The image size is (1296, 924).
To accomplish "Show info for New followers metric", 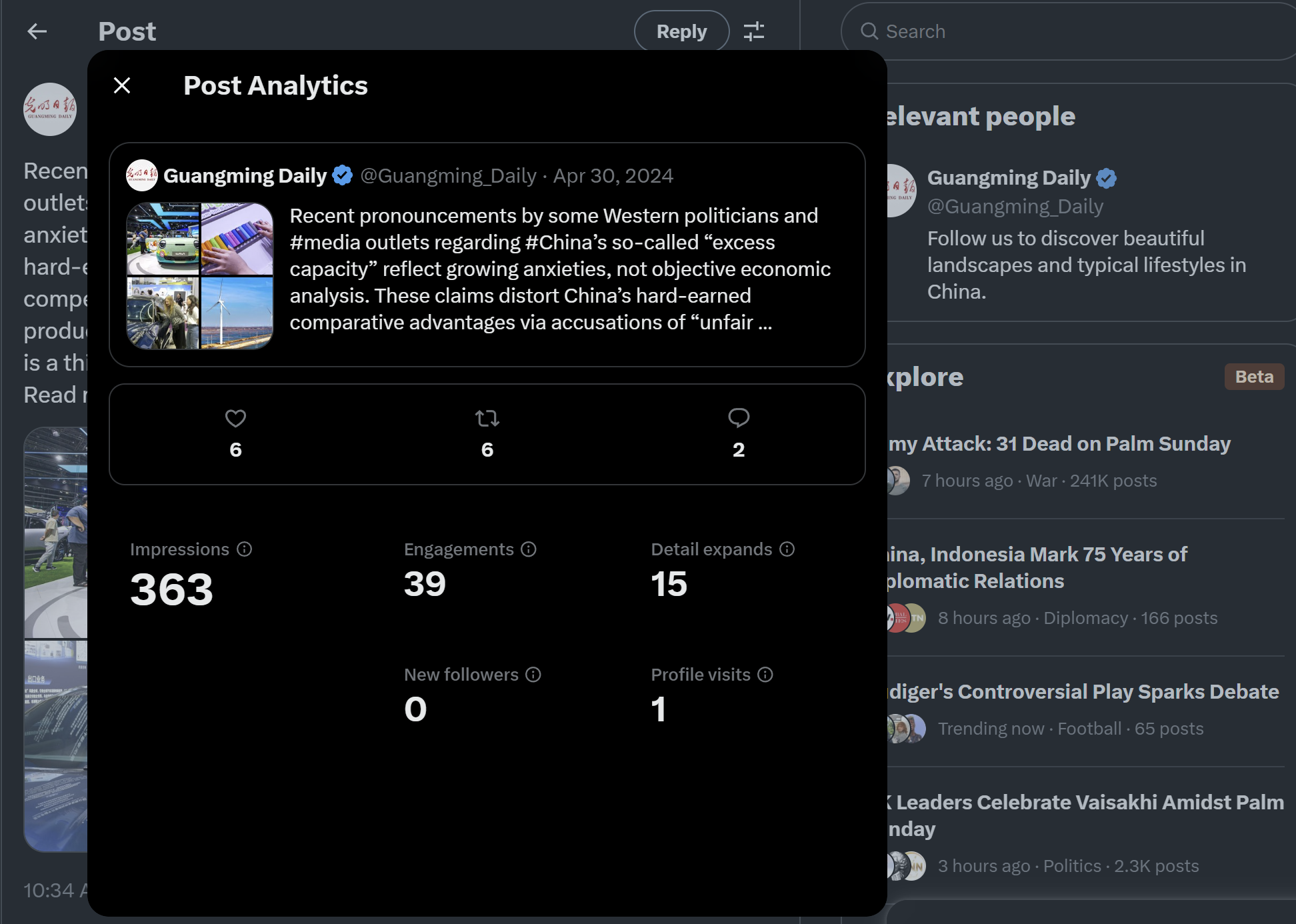I will pos(533,675).
